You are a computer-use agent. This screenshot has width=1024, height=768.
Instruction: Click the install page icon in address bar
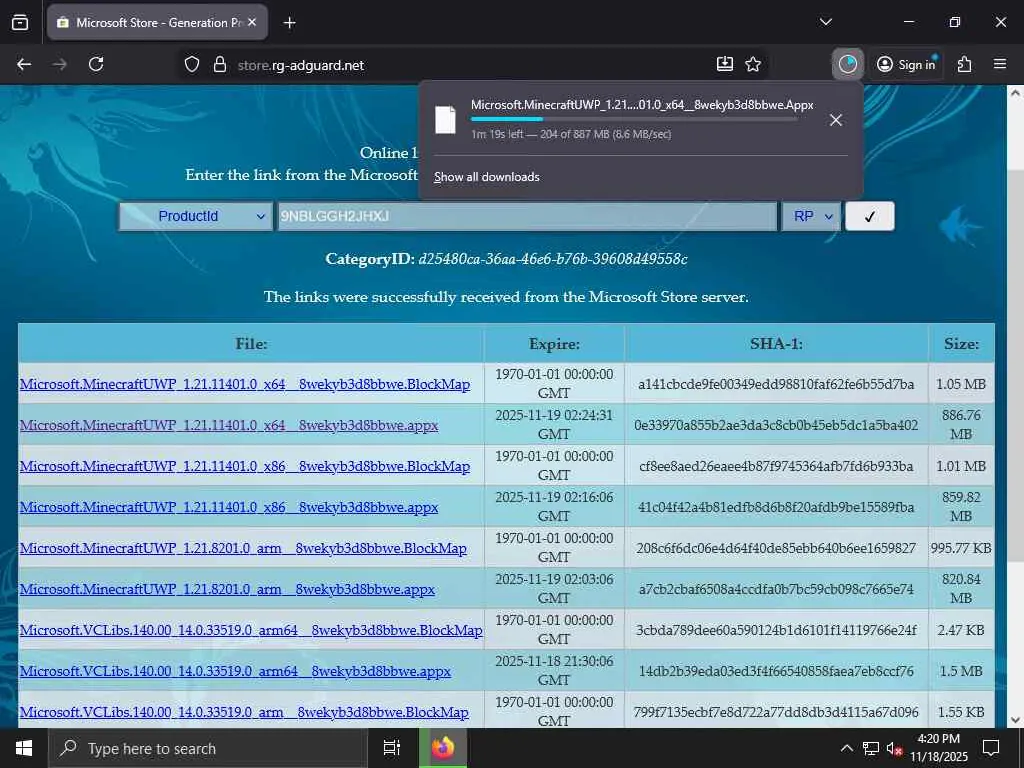tap(725, 64)
